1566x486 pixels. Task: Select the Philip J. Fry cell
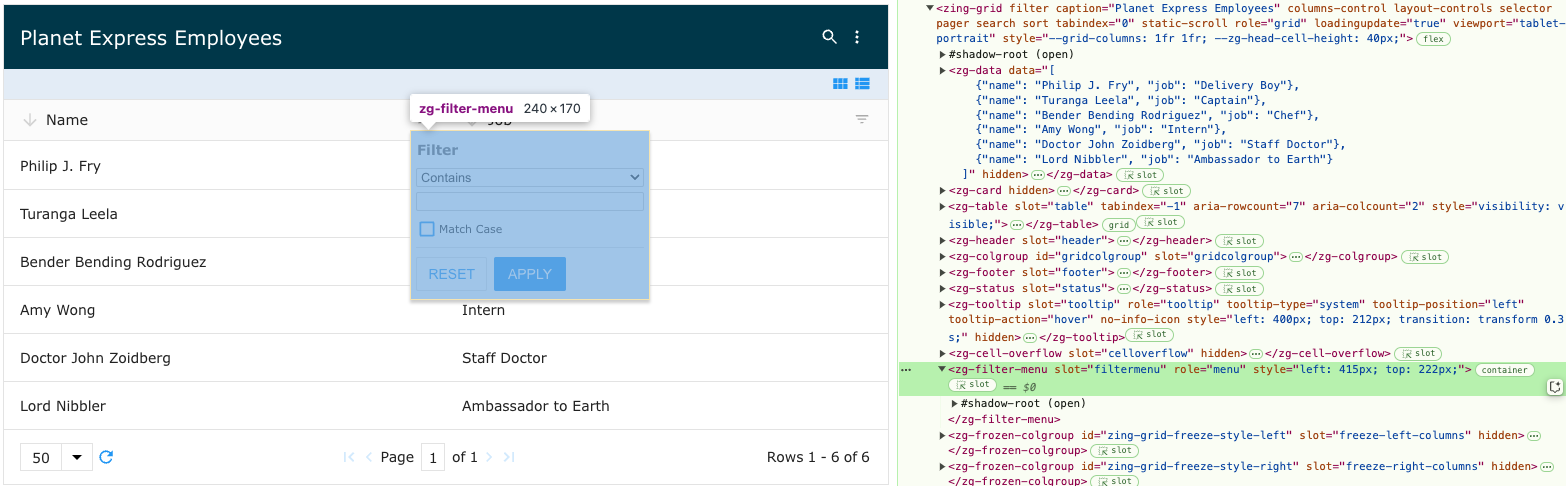pyautogui.click(x=225, y=166)
